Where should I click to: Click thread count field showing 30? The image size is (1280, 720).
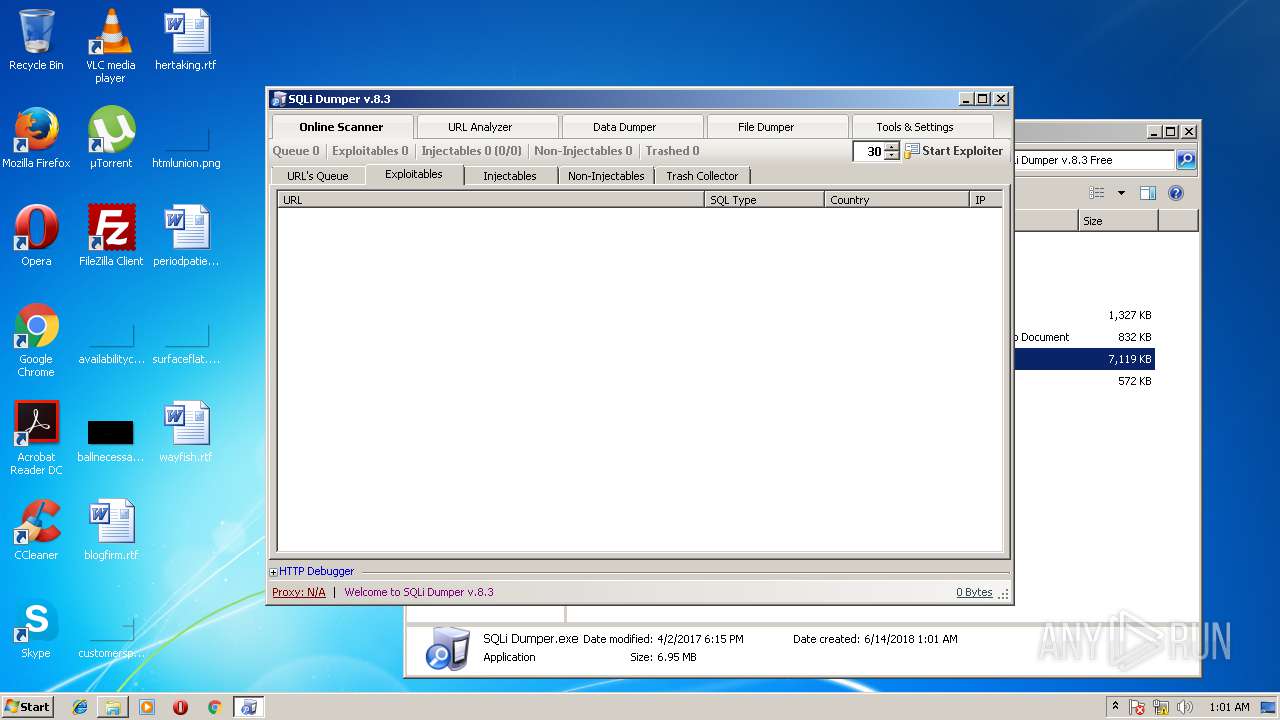[x=869, y=151]
